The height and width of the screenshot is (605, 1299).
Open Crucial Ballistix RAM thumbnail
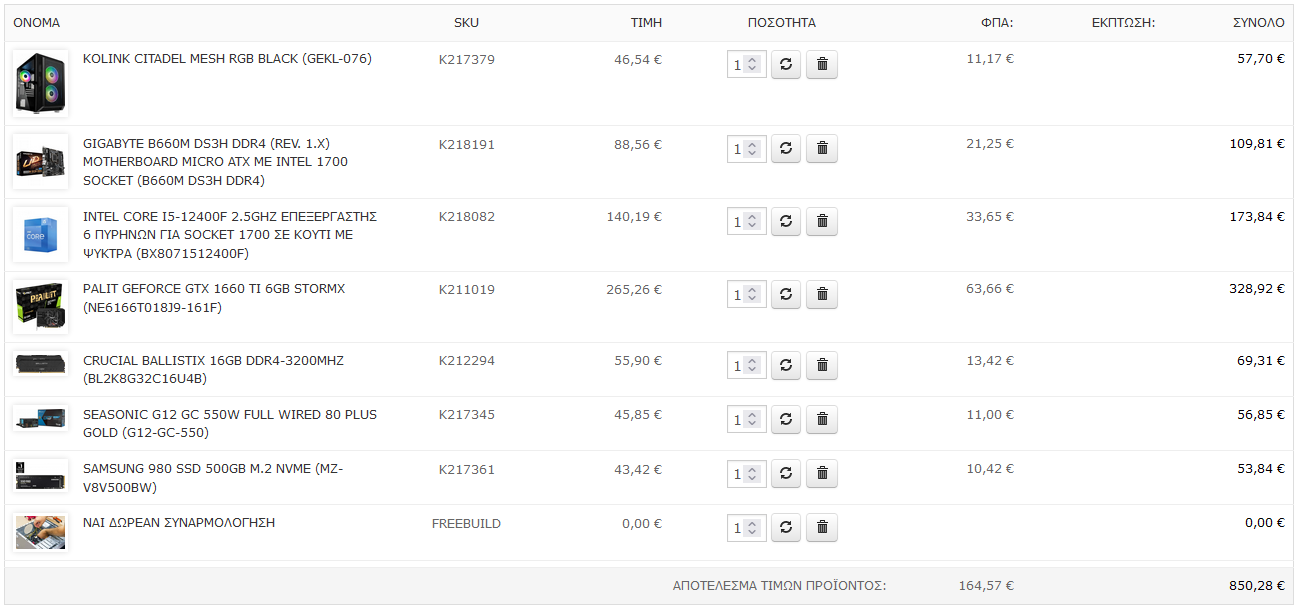point(41,363)
